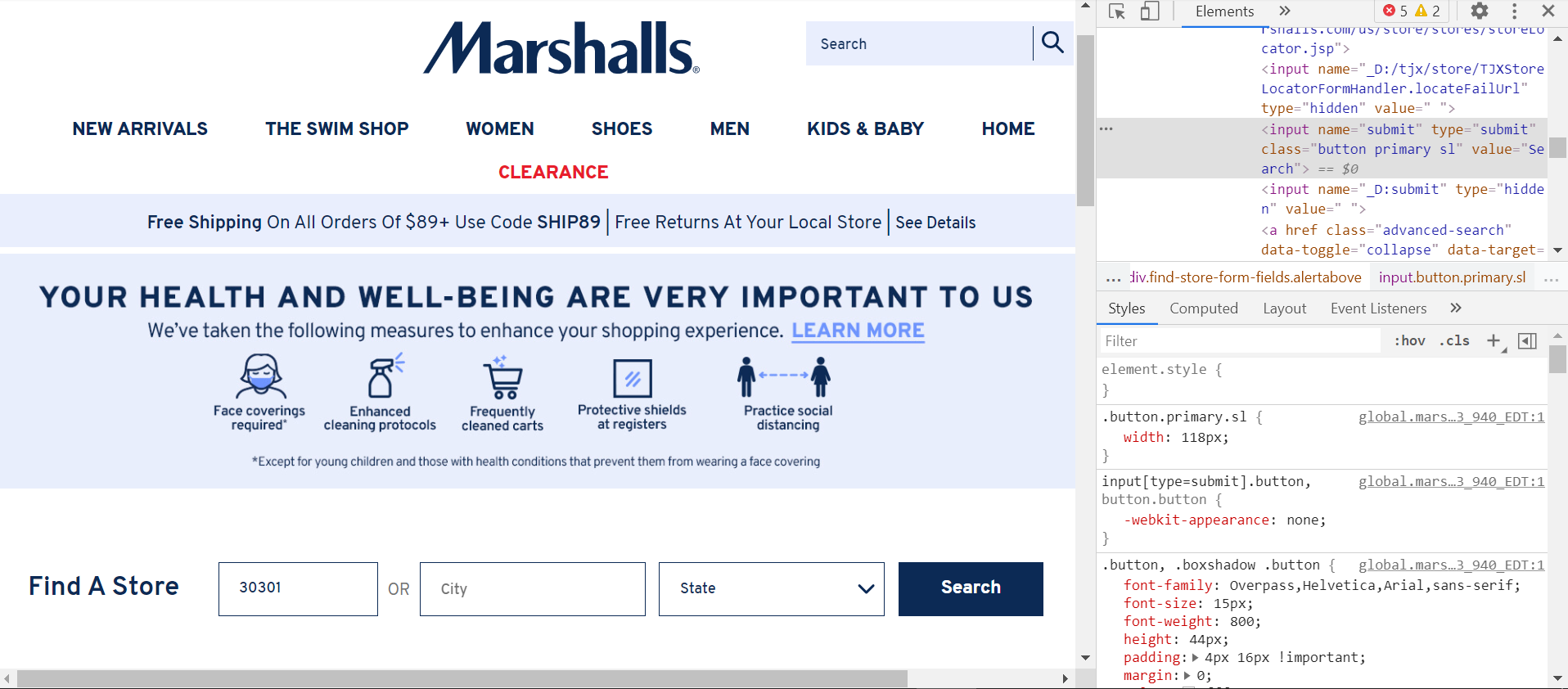Image resolution: width=1568 pixels, height=689 pixels.
Task: Select the inspect element cursor icon
Action: tap(1117, 11)
